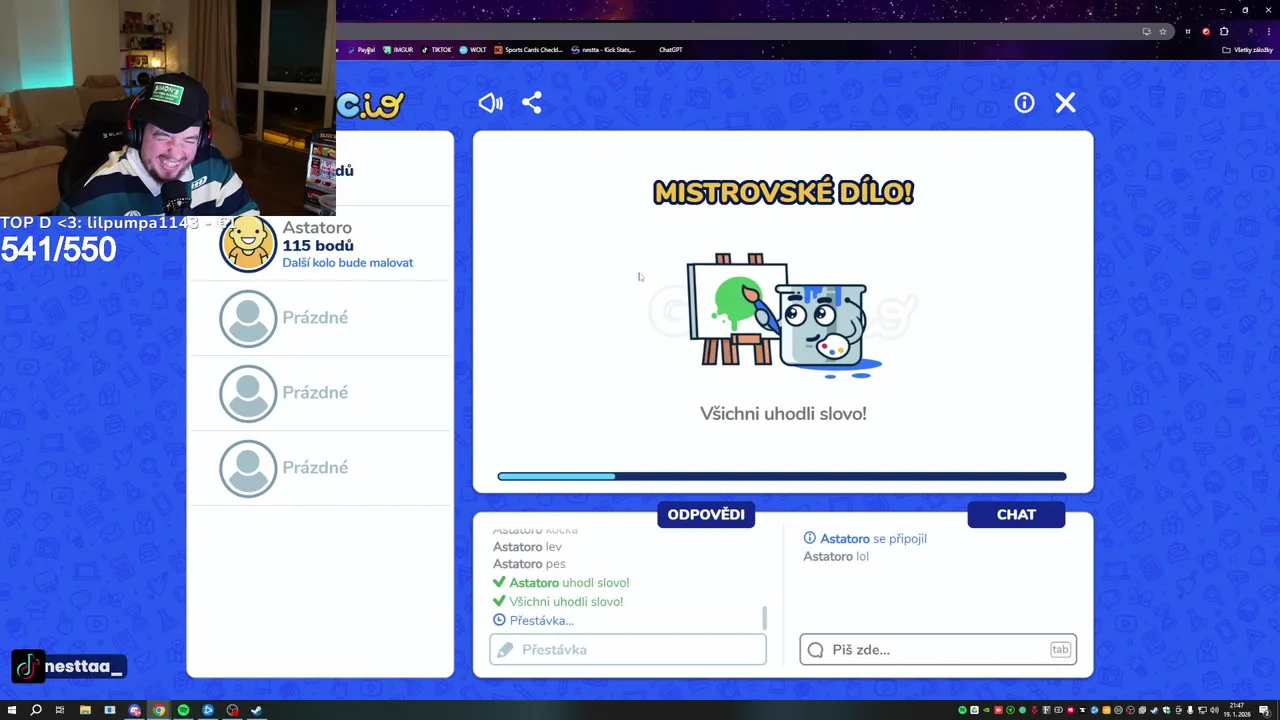Open Spotify from the taskbar
The width and height of the screenshot is (1280, 720).
coord(183,710)
